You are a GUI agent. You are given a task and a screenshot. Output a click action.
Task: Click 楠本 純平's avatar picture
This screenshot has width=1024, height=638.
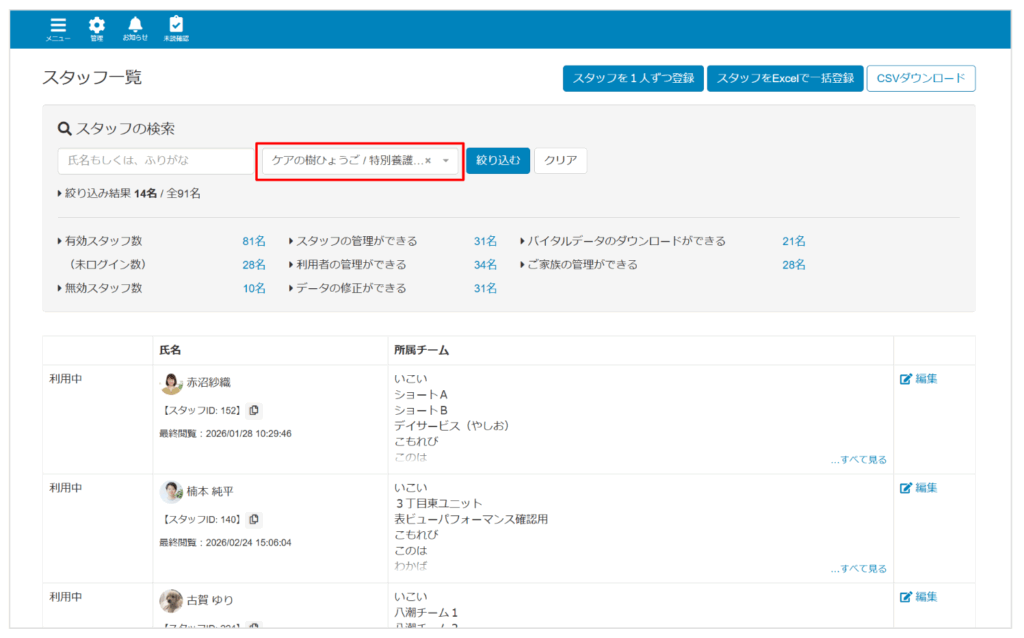(171, 492)
